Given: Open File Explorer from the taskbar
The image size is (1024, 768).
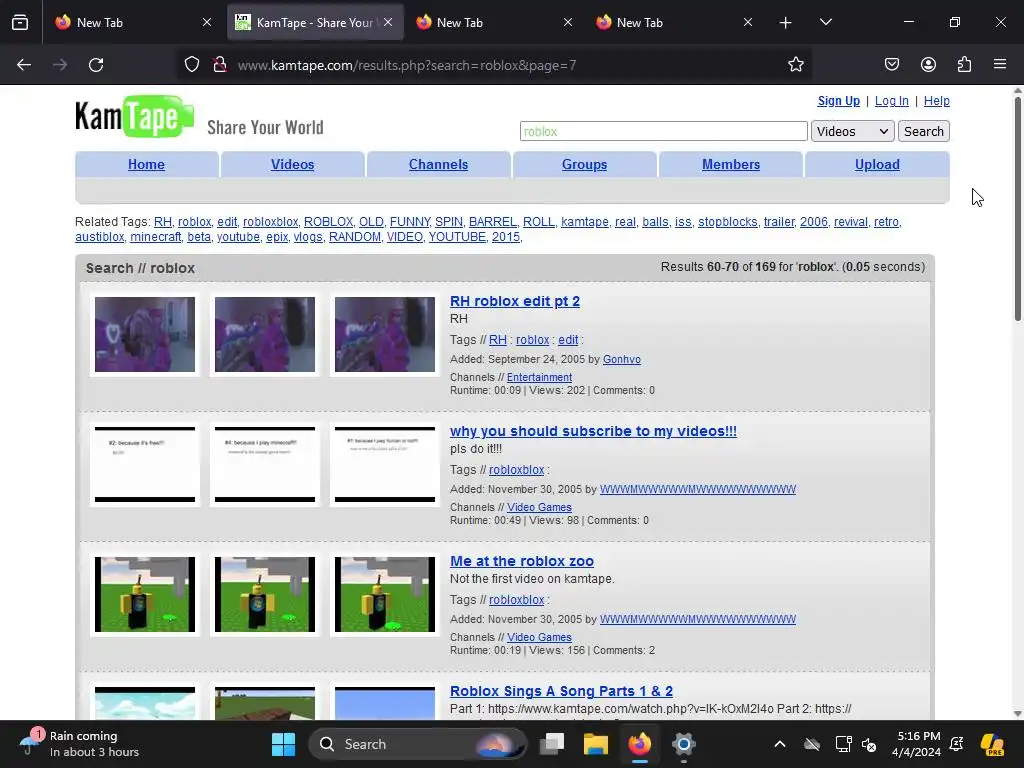Looking at the screenshot, I should click(x=596, y=744).
